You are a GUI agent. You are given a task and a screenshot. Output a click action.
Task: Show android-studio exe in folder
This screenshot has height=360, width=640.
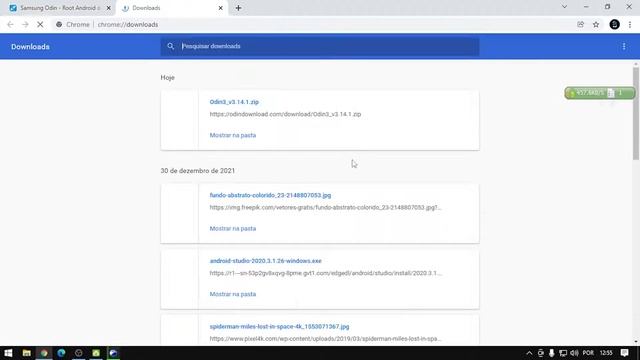click(233, 294)
